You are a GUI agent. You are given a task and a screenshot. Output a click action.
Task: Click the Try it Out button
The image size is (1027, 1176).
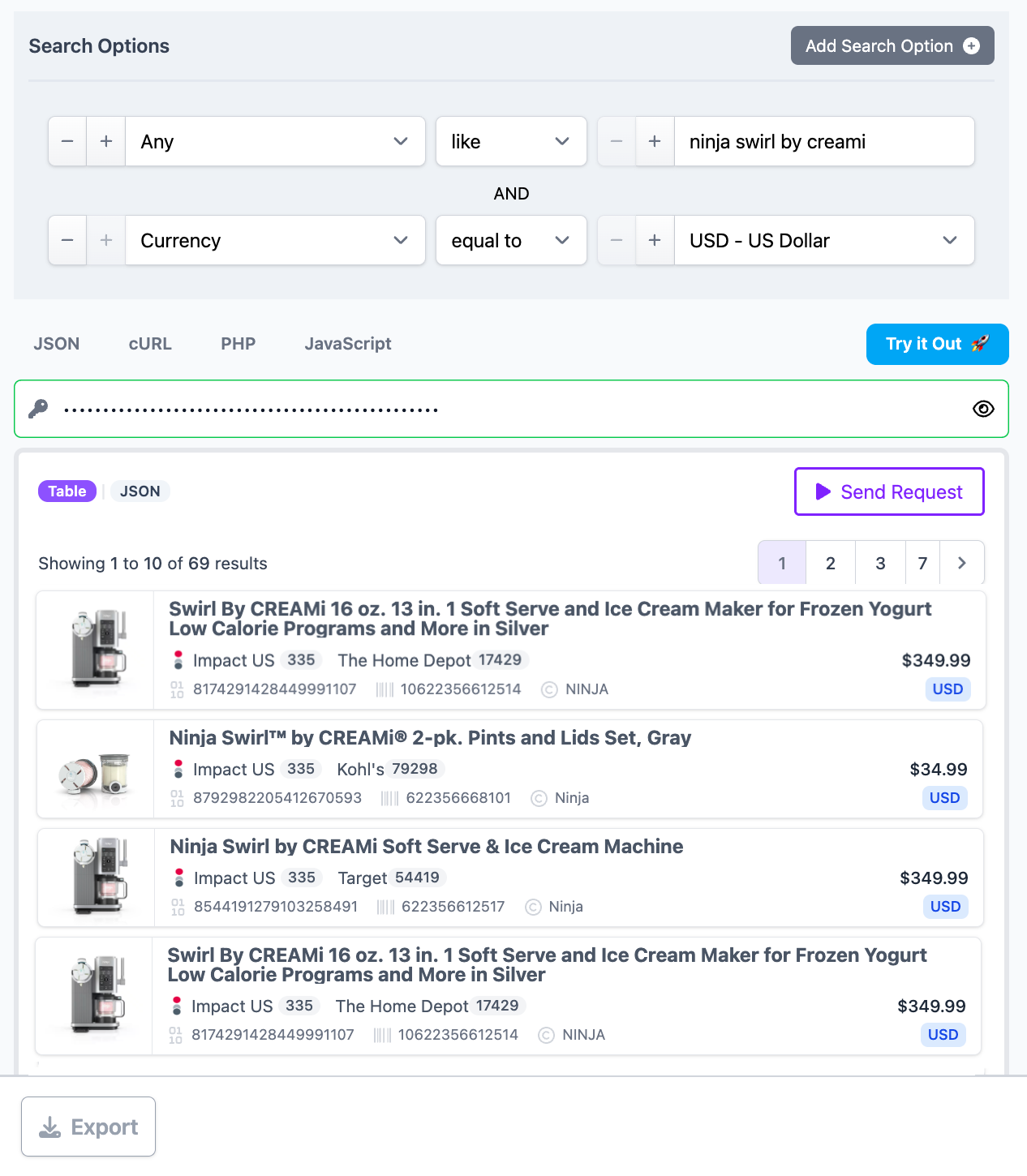pos(938,344)
